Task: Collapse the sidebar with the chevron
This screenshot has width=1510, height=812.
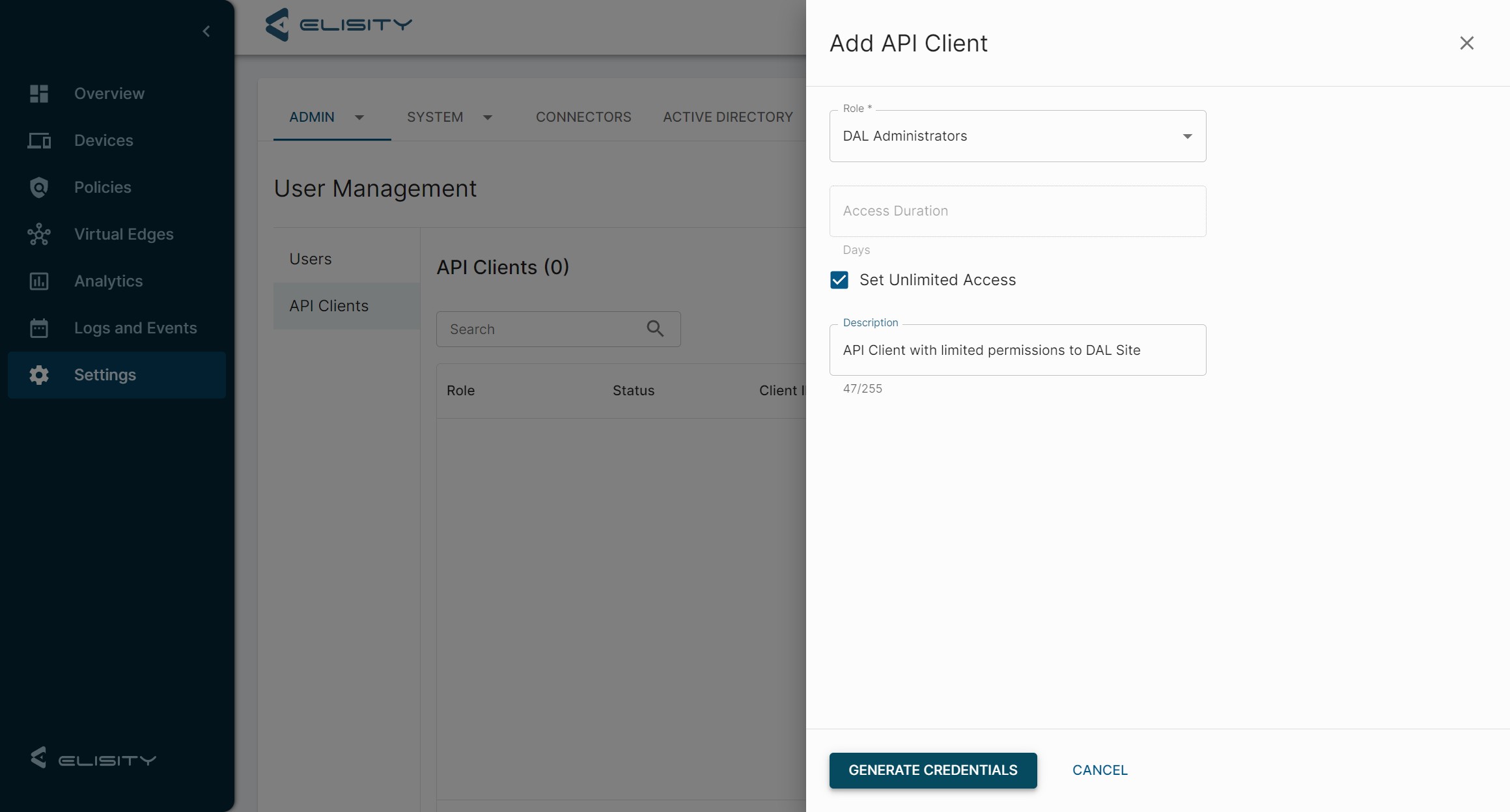Action: click(x=206, y=31)
